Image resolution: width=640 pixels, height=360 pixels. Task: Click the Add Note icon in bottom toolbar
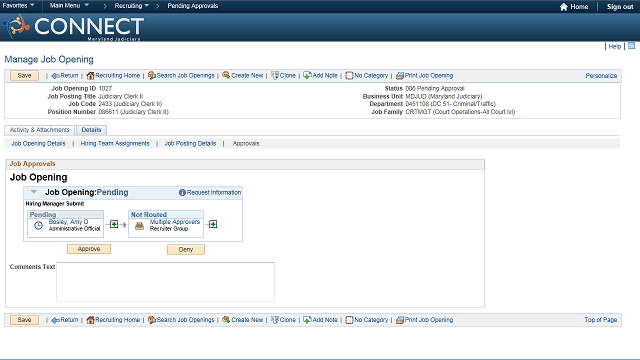point(307,320)
